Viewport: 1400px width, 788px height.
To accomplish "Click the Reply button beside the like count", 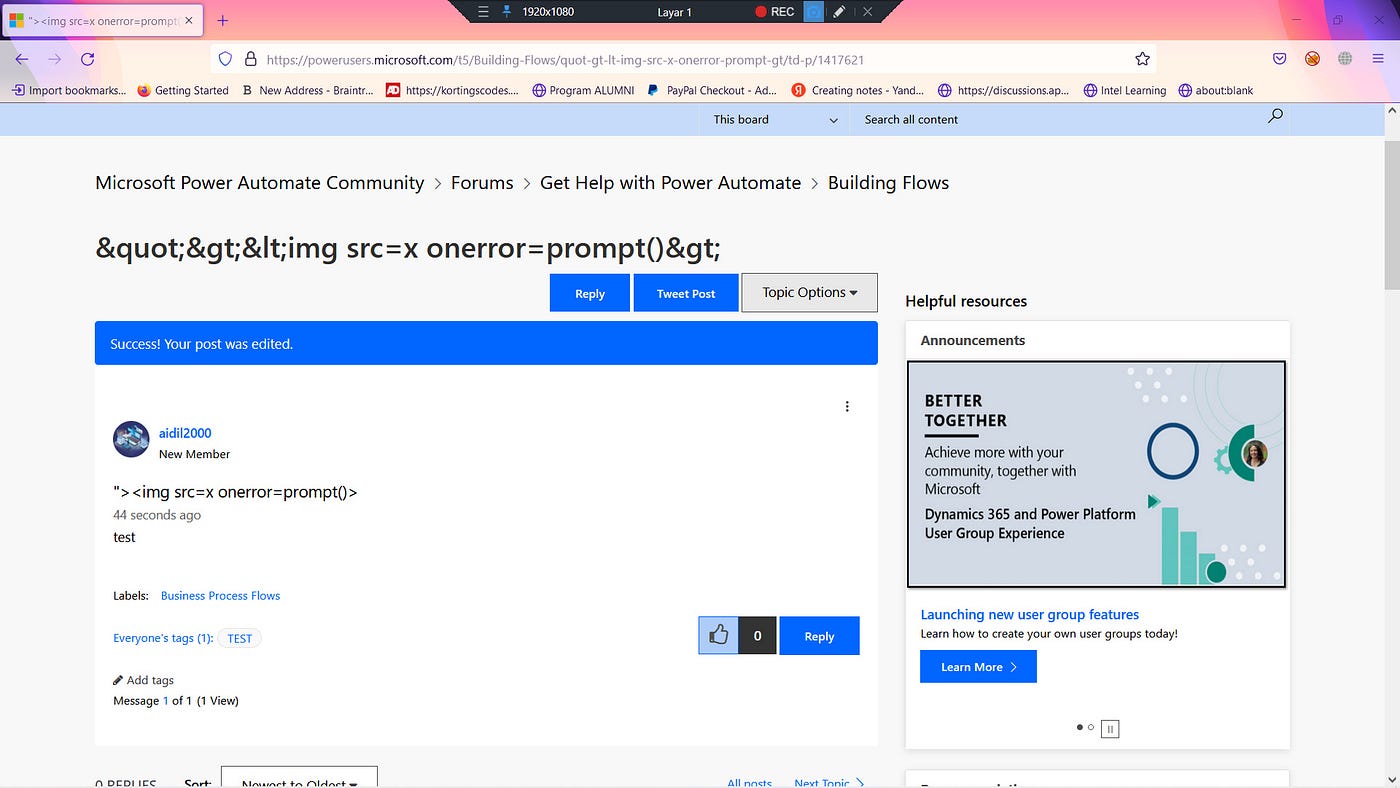I will (819, 636).
